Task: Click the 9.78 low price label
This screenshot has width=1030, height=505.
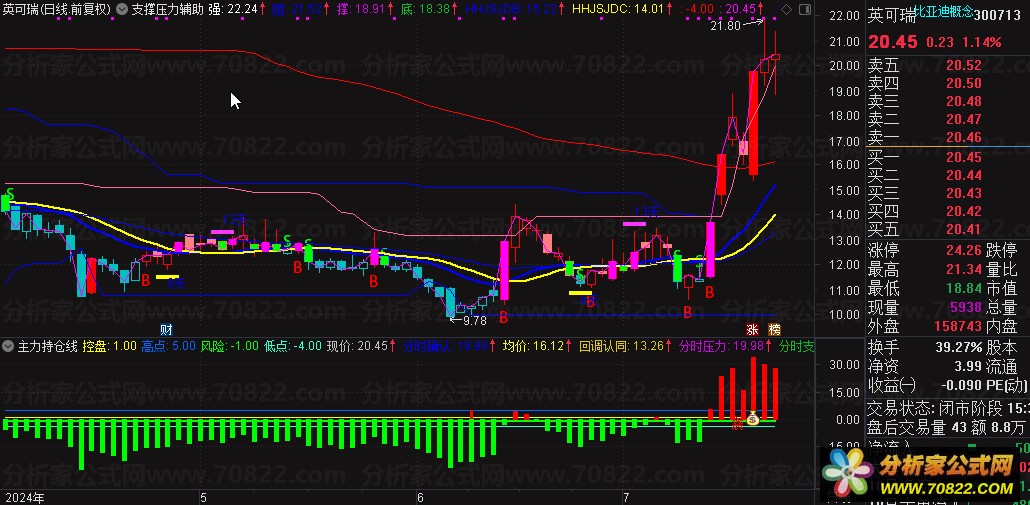Action: coord(474,320)
